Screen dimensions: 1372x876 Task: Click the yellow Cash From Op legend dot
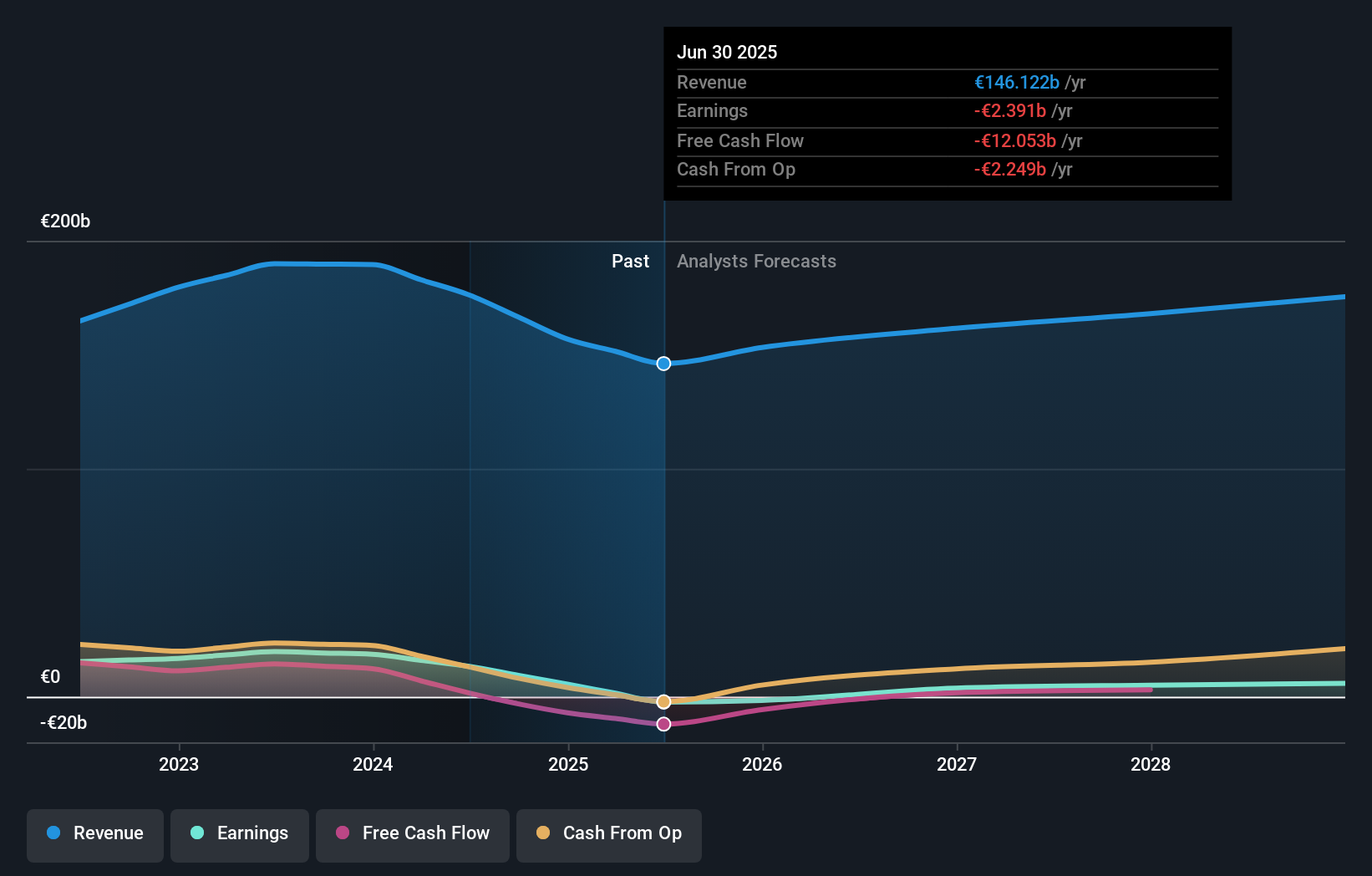click(543, 833)
